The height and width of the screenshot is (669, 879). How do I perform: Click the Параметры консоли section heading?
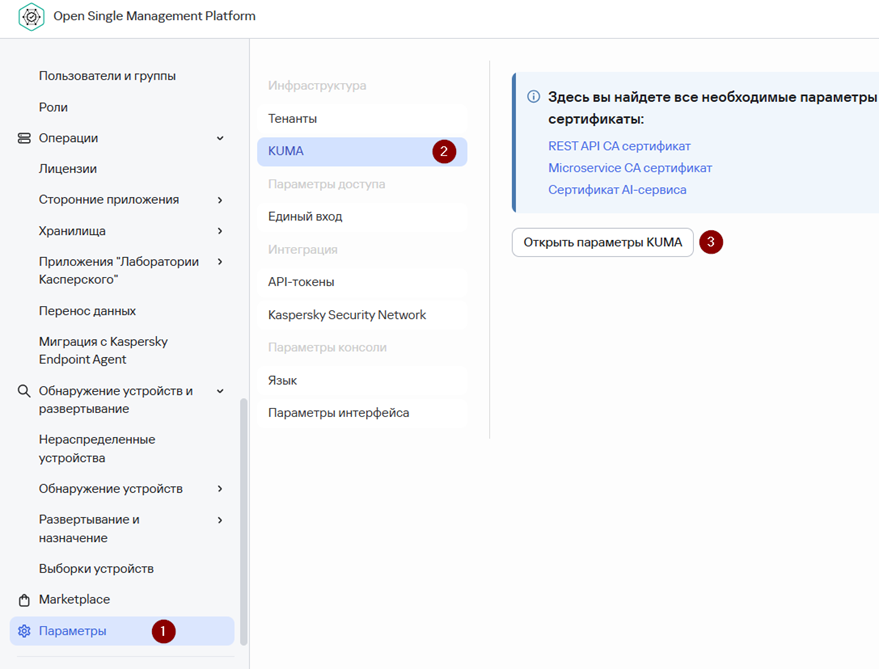[x=327, y=347]
